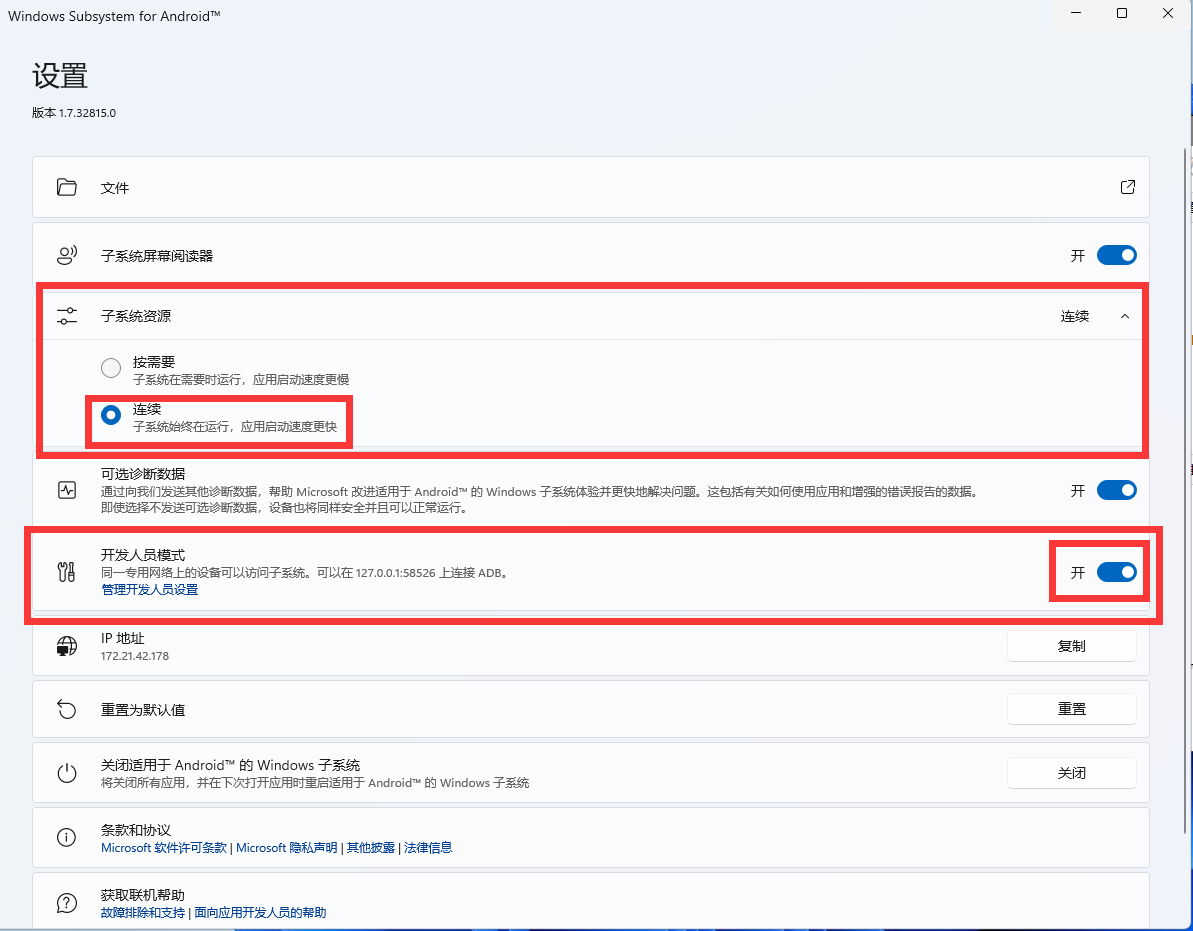This screenshot has height=931, width=1193.
Task: Click the 重置为默认值 undo-arrow icon
Action: pyautogui.click(x=67, y=710)
